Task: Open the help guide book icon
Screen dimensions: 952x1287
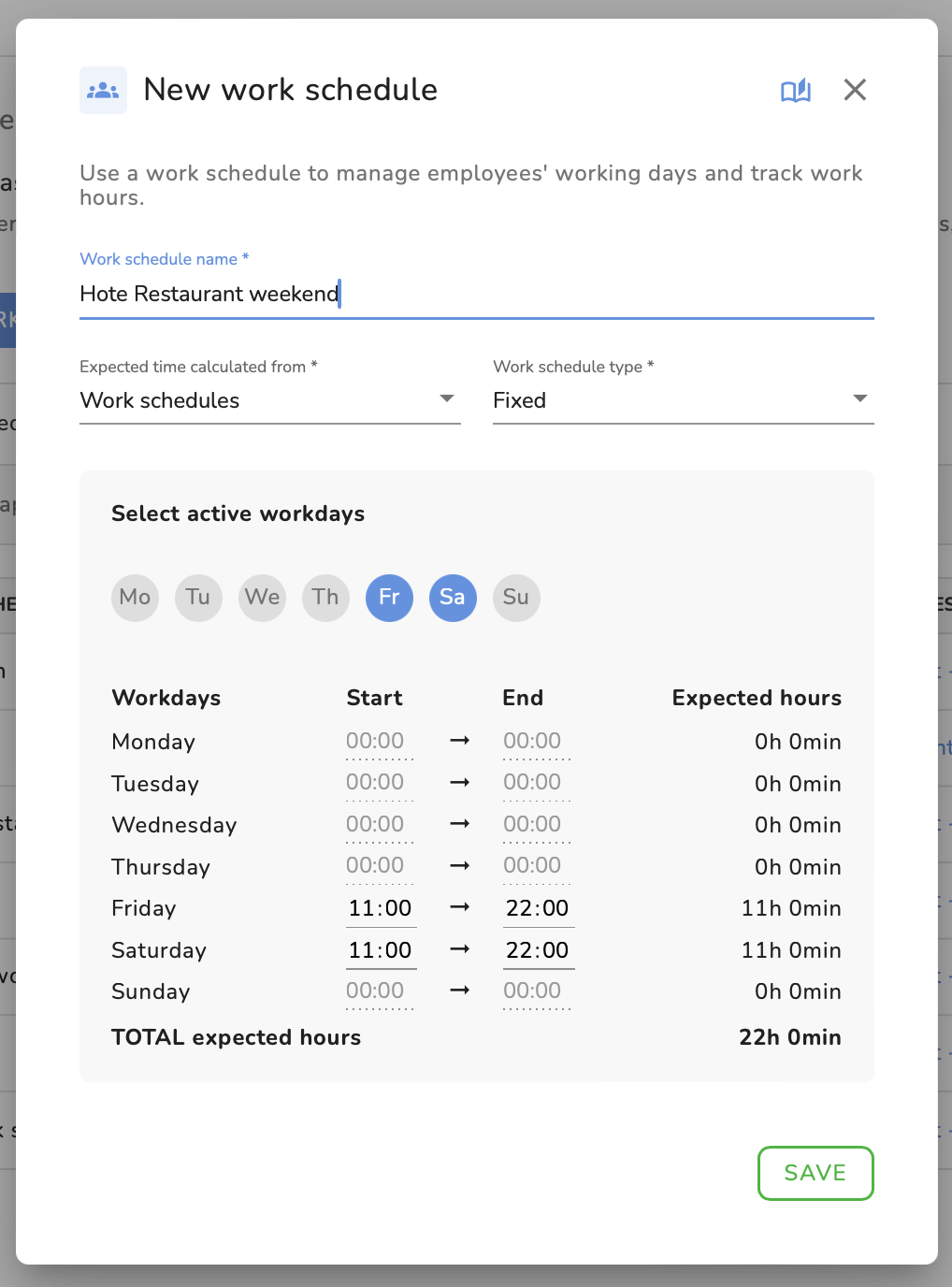Action: (796, 91)
